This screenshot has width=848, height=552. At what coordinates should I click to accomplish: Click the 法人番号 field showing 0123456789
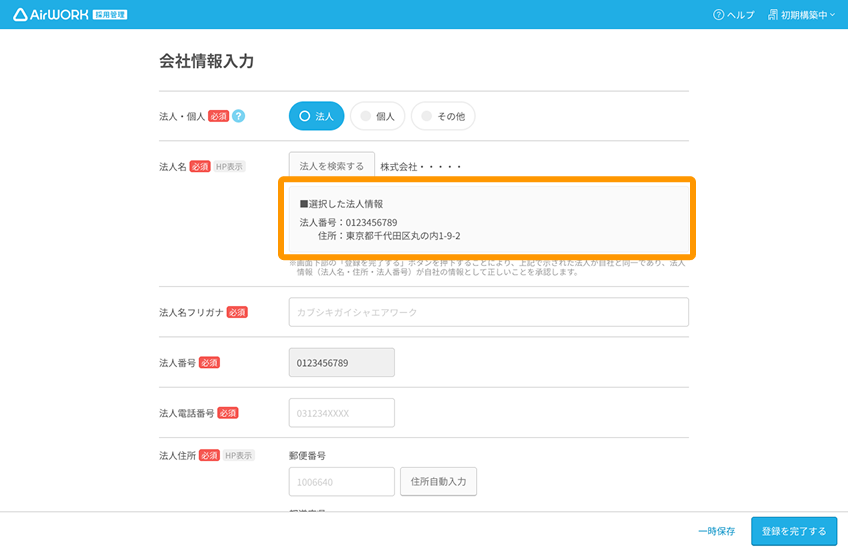pyautogui.click(x=342, y=362)
